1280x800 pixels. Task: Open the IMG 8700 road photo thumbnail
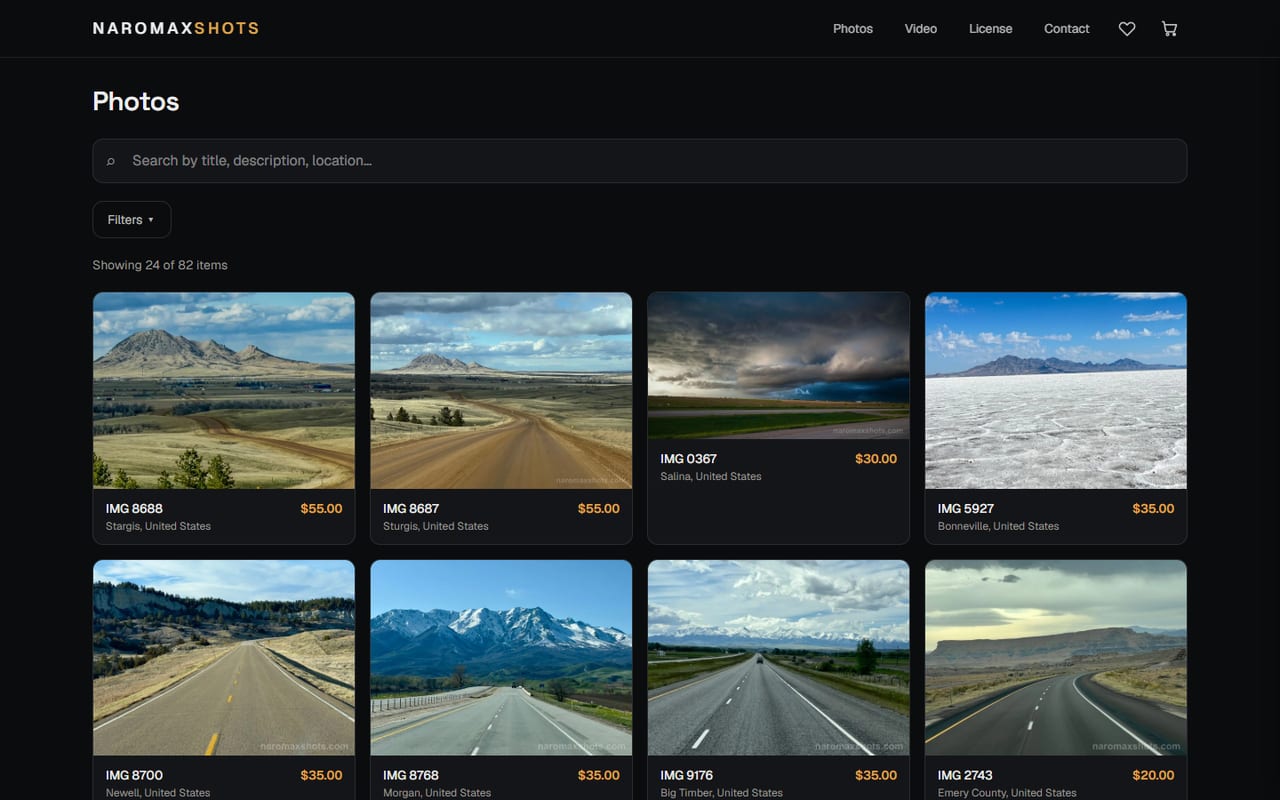[x=224, y=657]
